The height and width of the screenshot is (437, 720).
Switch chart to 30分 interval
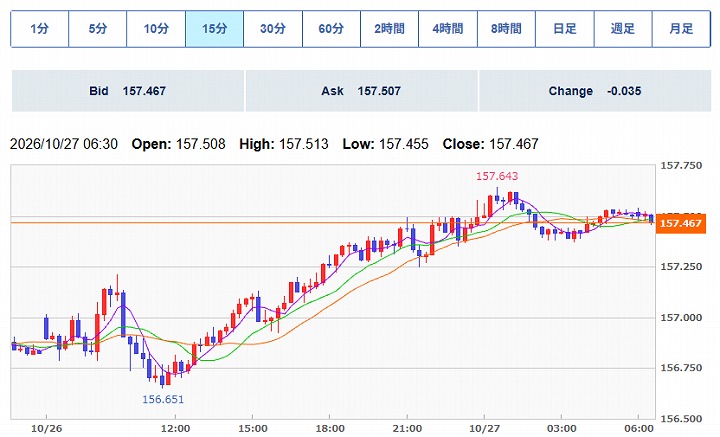(273, 29)
